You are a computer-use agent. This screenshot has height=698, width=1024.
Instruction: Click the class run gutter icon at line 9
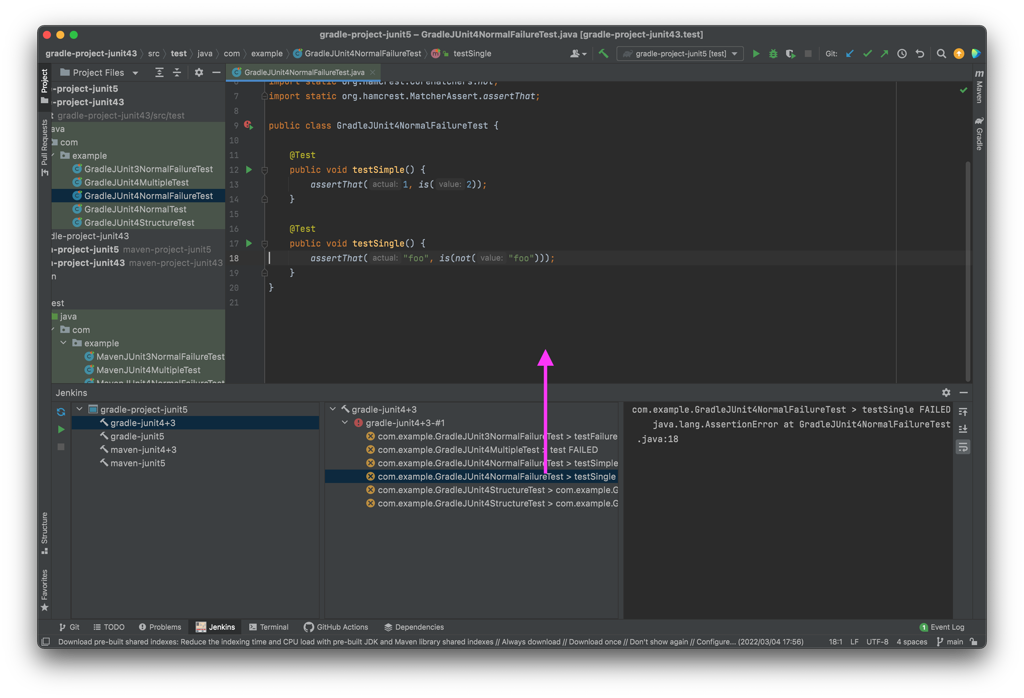click(x=248, y=125)
